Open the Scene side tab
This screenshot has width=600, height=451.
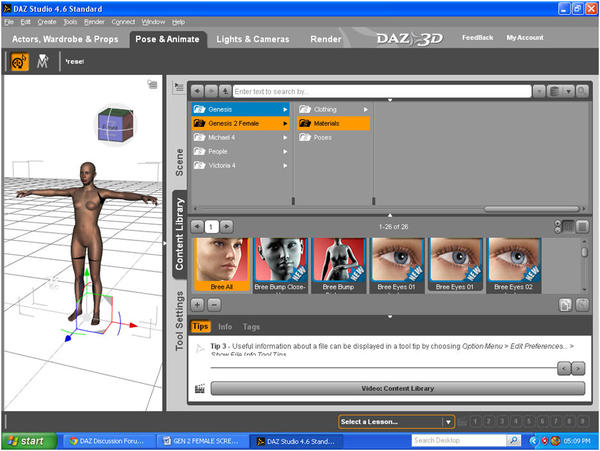point(179,162)
